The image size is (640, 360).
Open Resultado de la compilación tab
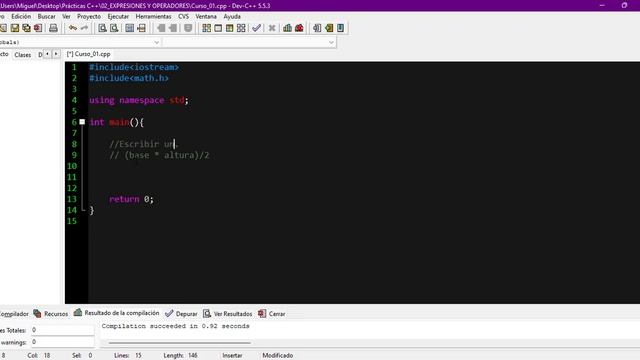(116, 313)
